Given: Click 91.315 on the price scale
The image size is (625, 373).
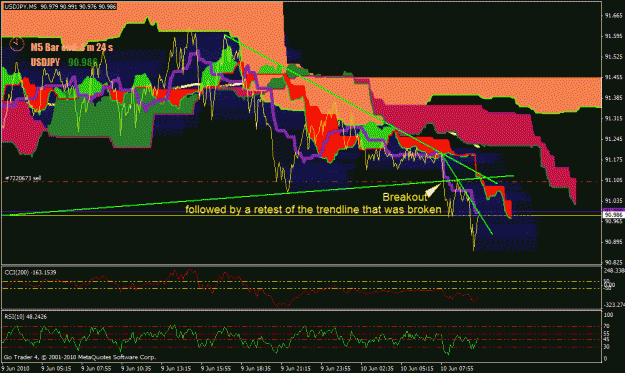Looking at the screenshot, I should click(x=613, y=118).
